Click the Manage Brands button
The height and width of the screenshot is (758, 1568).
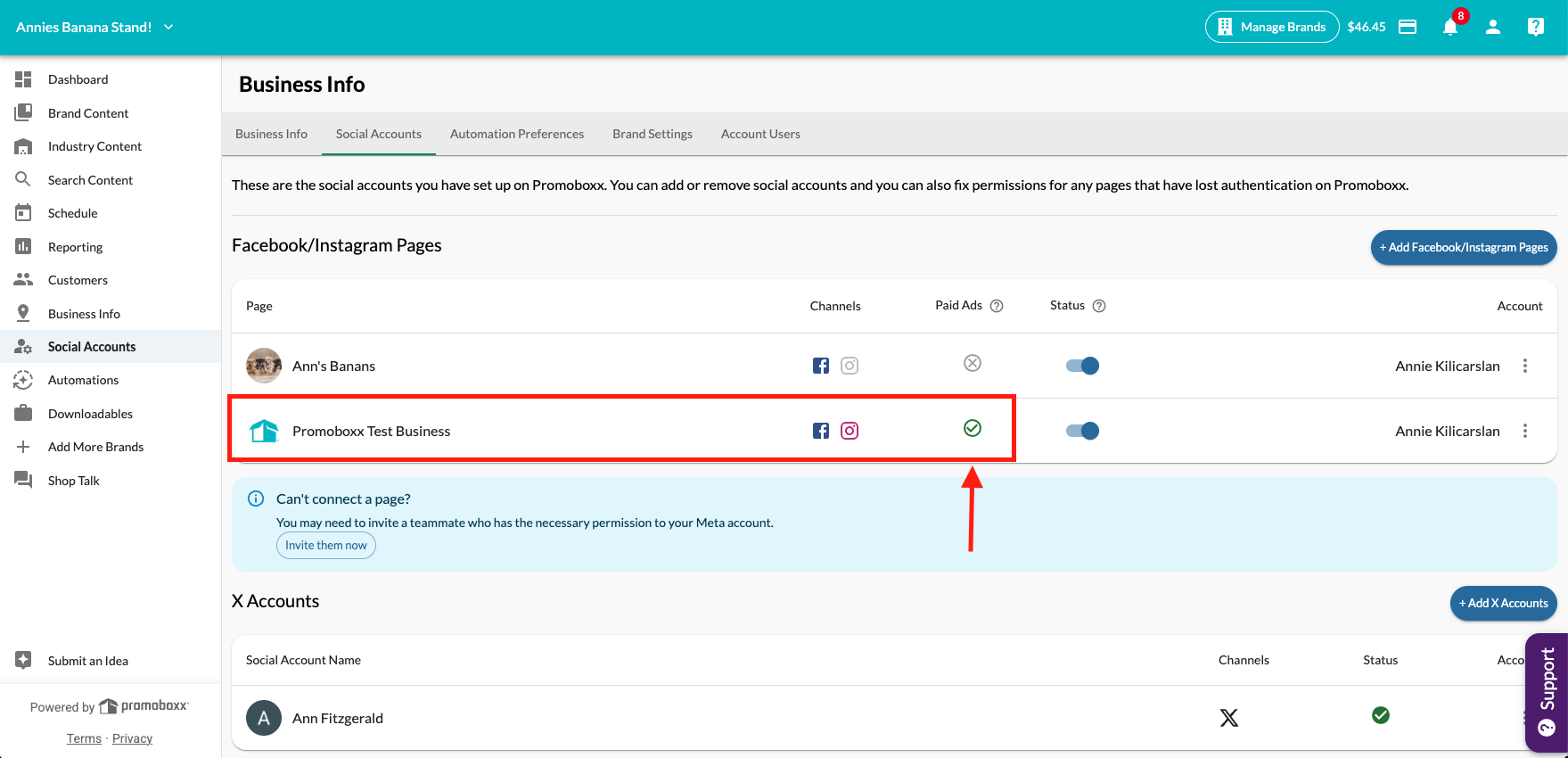pos(1272,27)
